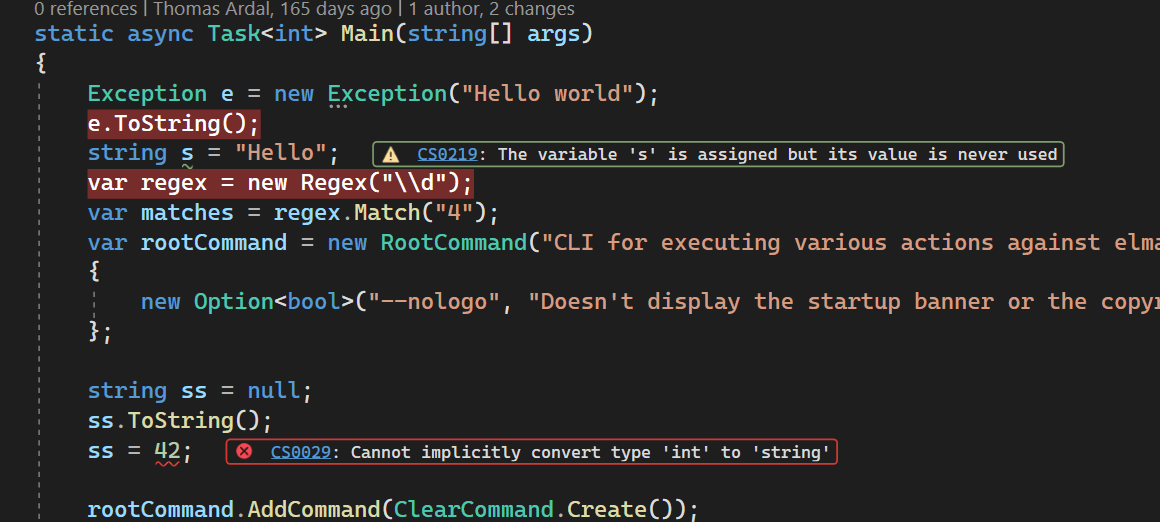Click 'Task<int>' return type

267,34
